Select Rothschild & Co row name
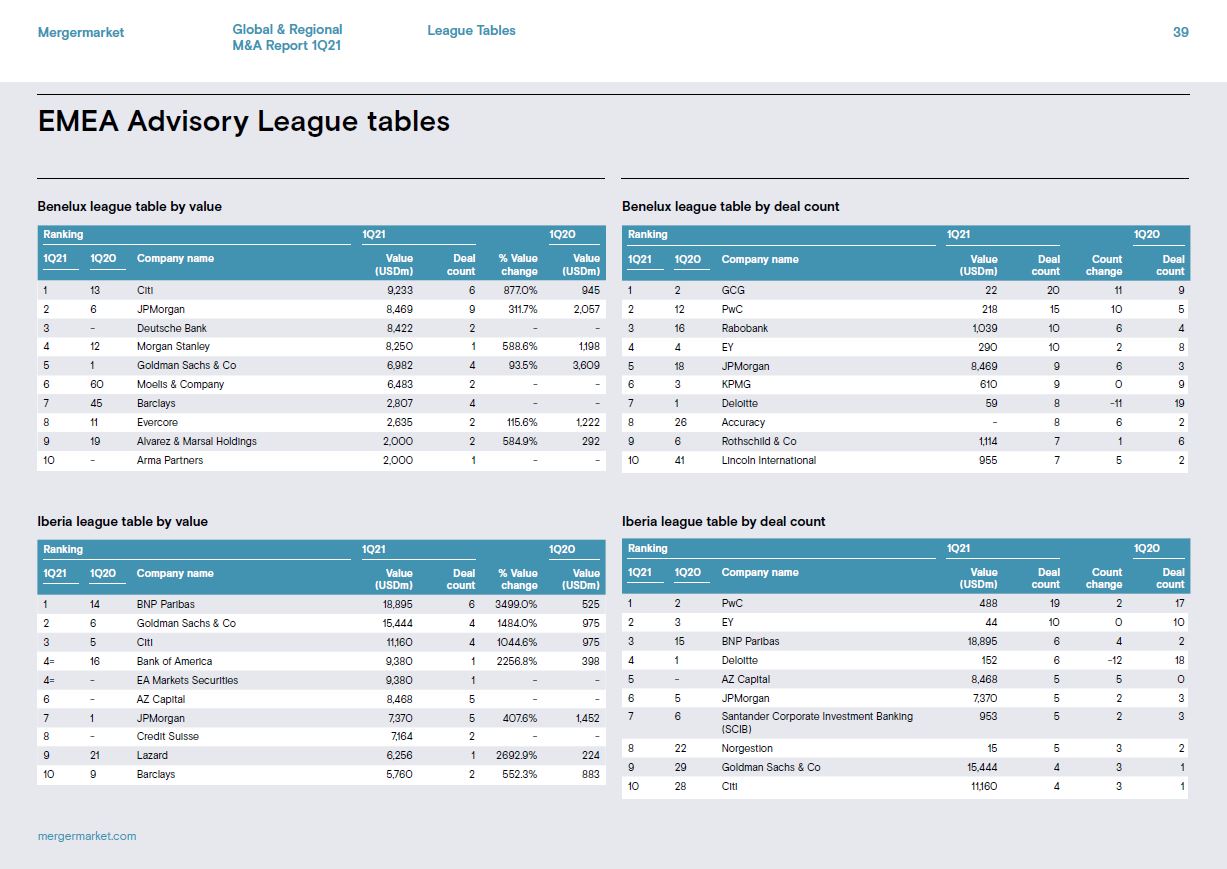Viewport: 1227px width, 869px height. [759, 441]
